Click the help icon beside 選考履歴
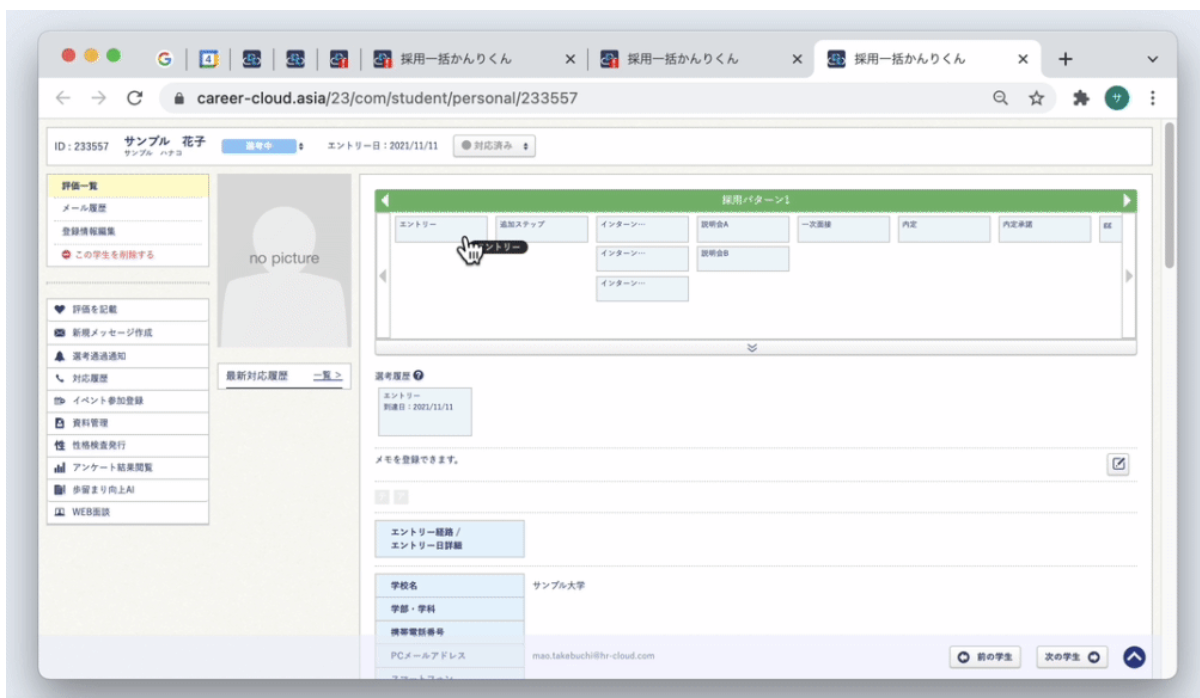The width and height of the screenshot is (1200, 698). (x=418, y=376)
